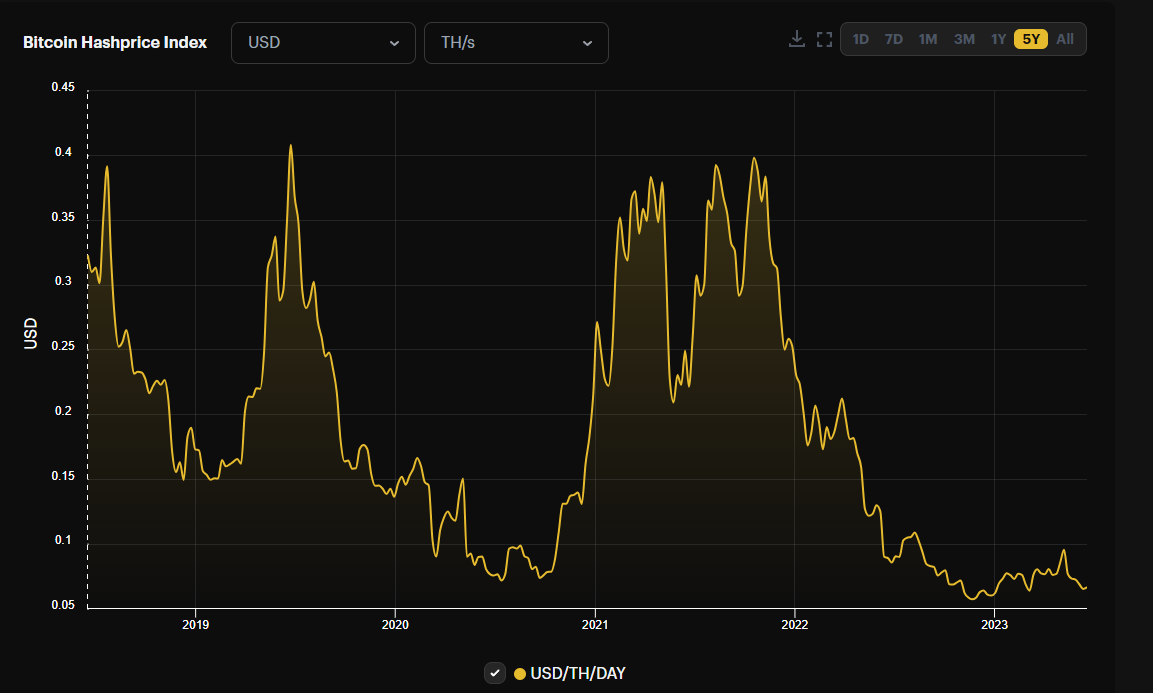
Task: Click the 0.15 y-axis value
Action: [x=63, y=476]
